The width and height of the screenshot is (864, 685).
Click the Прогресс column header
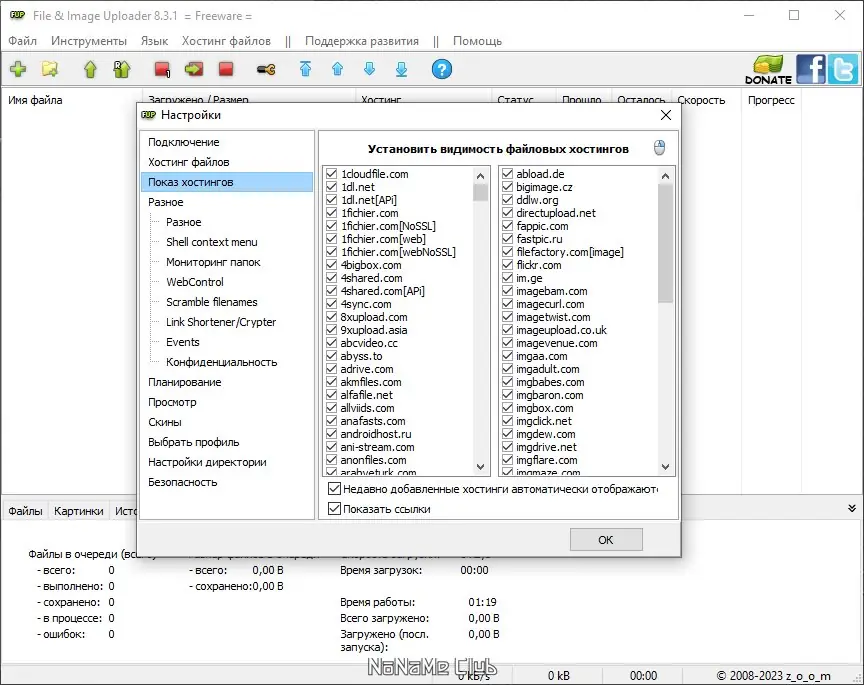coord(771,100)
